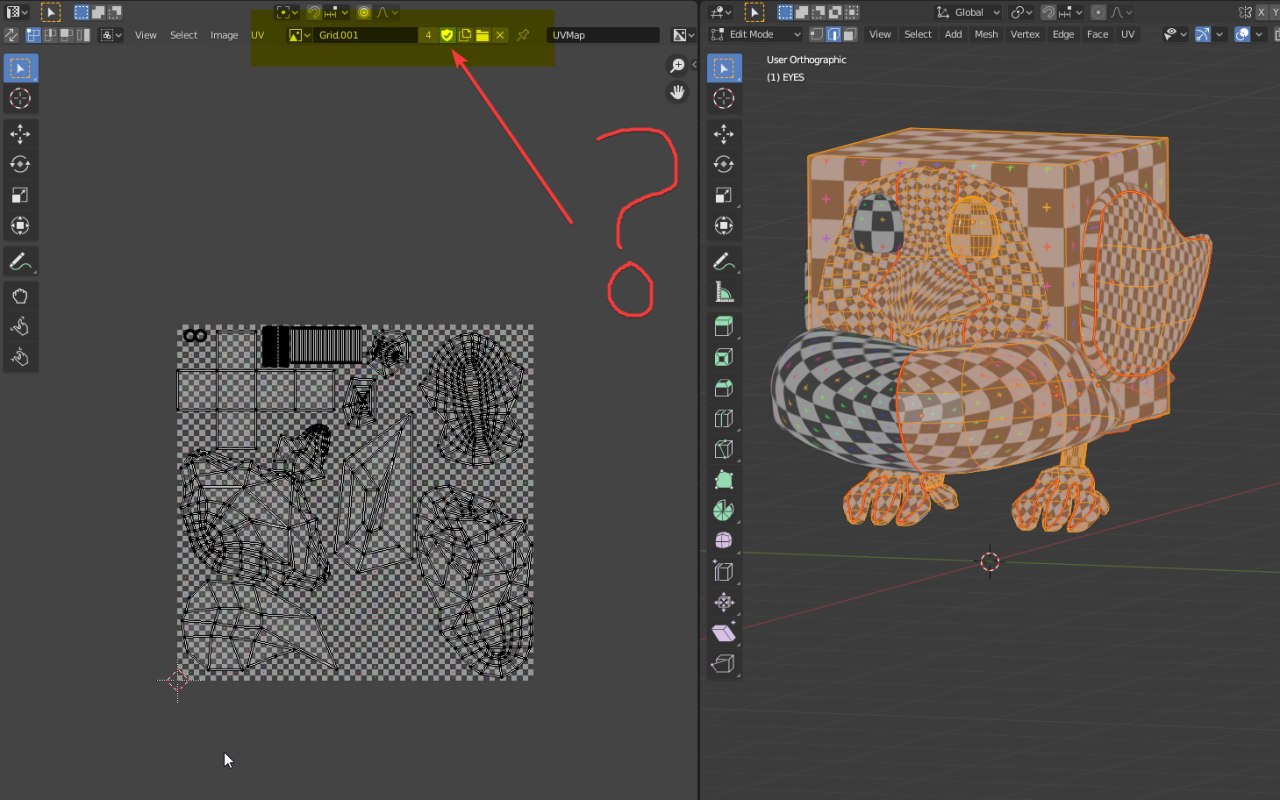Toggle show overlays in 3D viewport

click(x=1242, y=35)
